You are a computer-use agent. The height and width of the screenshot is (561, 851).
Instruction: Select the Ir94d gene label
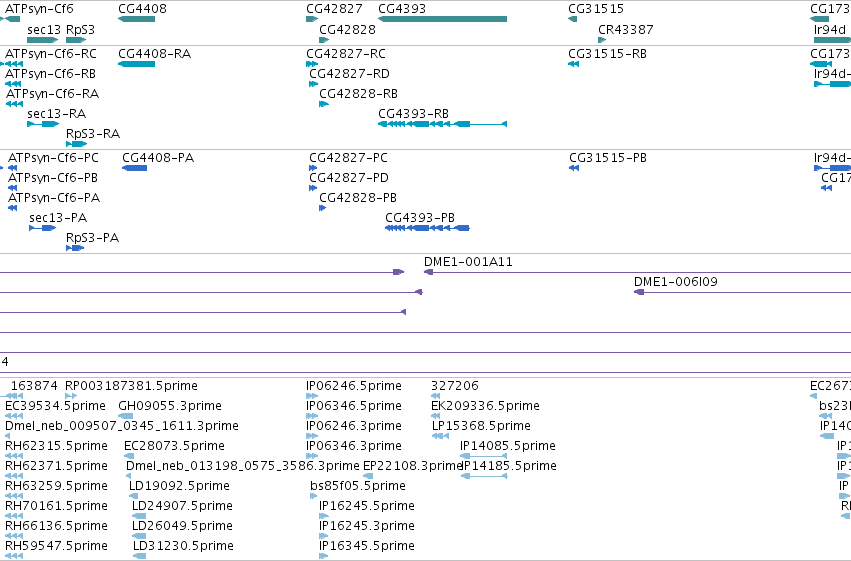[x=830, y=29]
